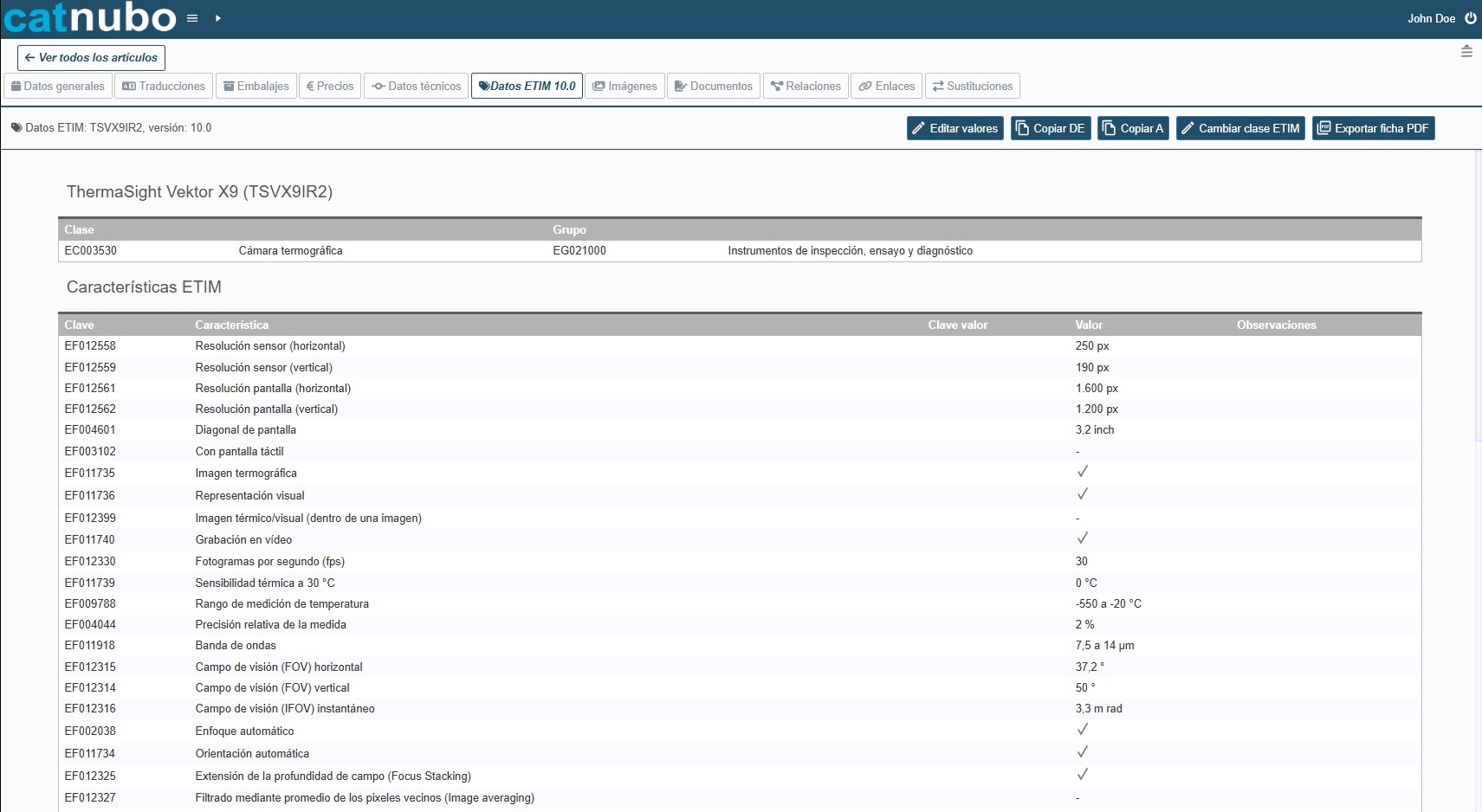Switch to the Traducciones tab
This screenshot has height=812, width=1482.
pos(164,87)
